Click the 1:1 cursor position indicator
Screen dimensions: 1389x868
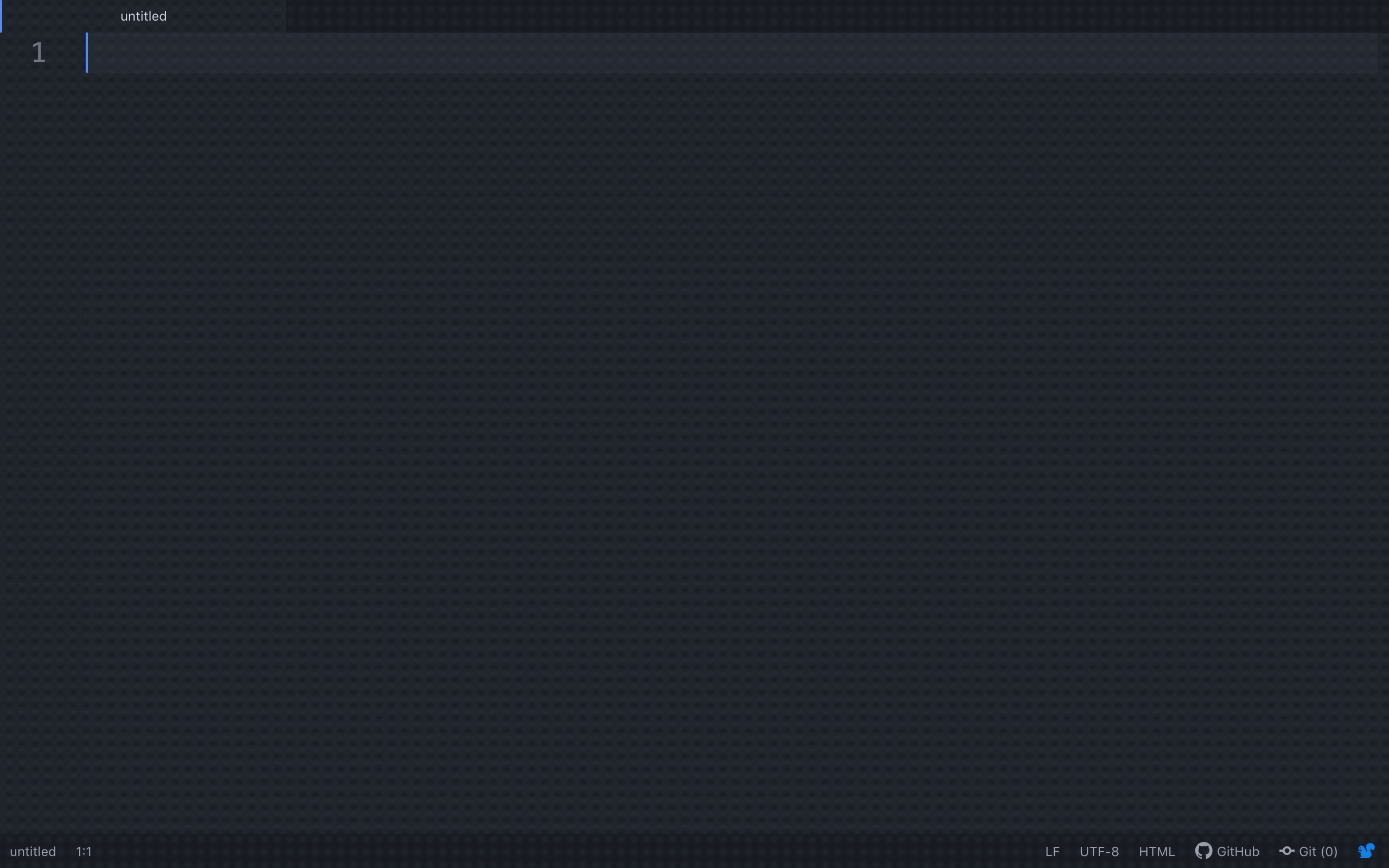[x=84, y=851]
